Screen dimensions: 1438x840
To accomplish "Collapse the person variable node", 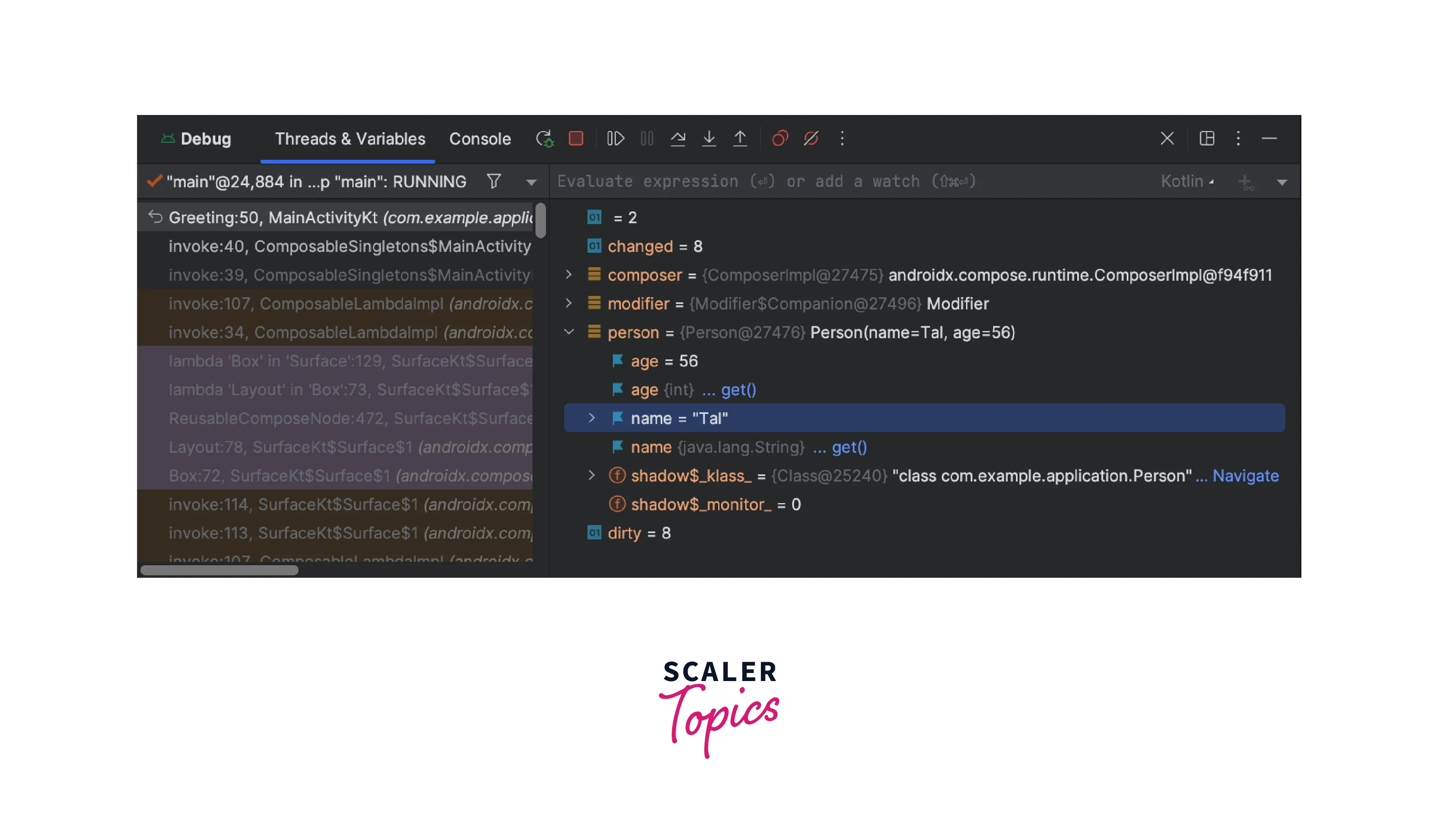I will [x=568, y=332].
